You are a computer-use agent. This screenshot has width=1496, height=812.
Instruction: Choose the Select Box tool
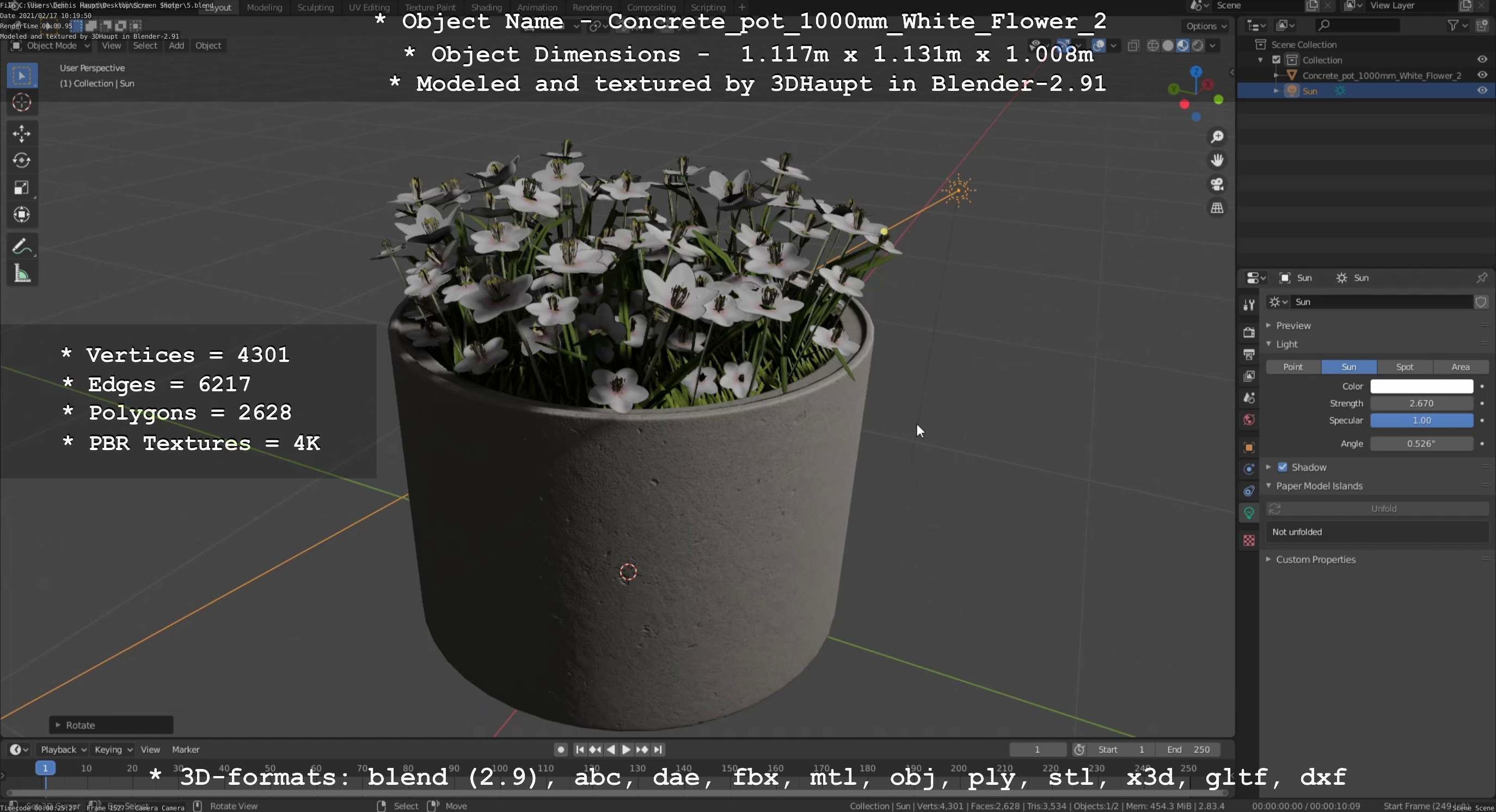click(x=21, y=76)
